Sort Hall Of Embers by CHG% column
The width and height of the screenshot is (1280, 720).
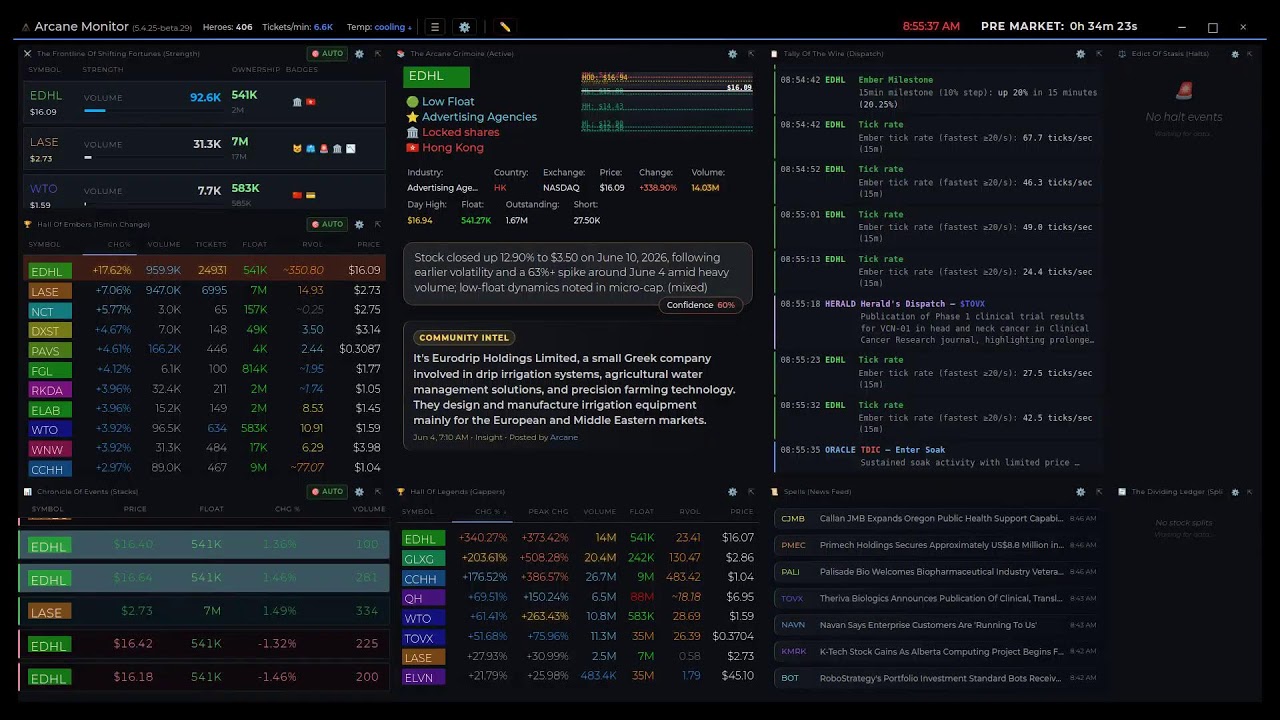point(119,244)
